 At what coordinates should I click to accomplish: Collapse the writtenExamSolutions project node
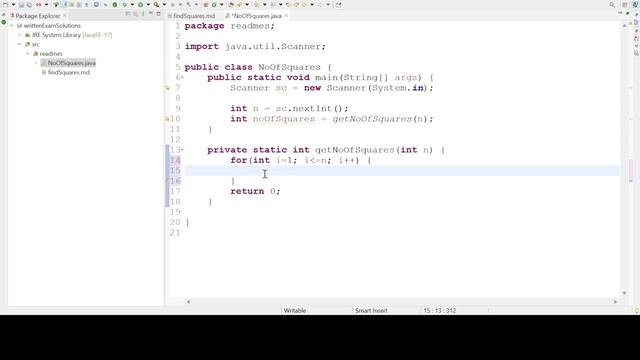pos(12,26)
